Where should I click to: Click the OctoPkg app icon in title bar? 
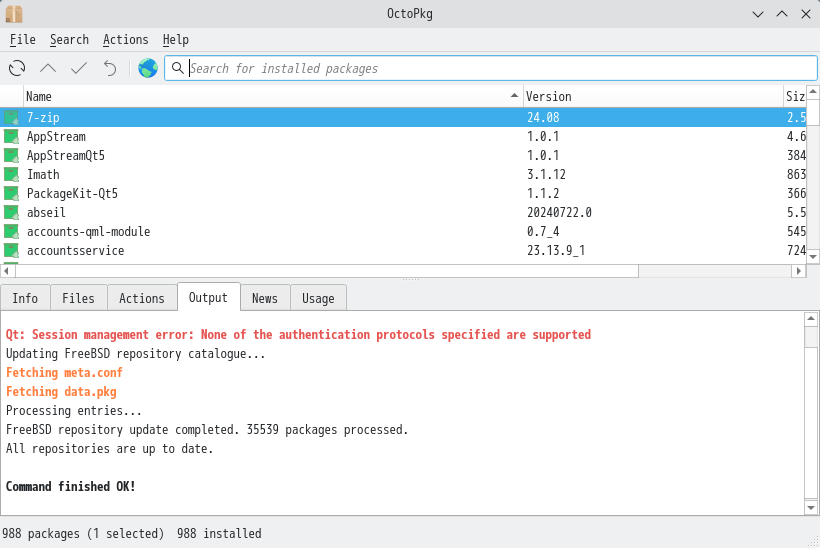[14, 14]
